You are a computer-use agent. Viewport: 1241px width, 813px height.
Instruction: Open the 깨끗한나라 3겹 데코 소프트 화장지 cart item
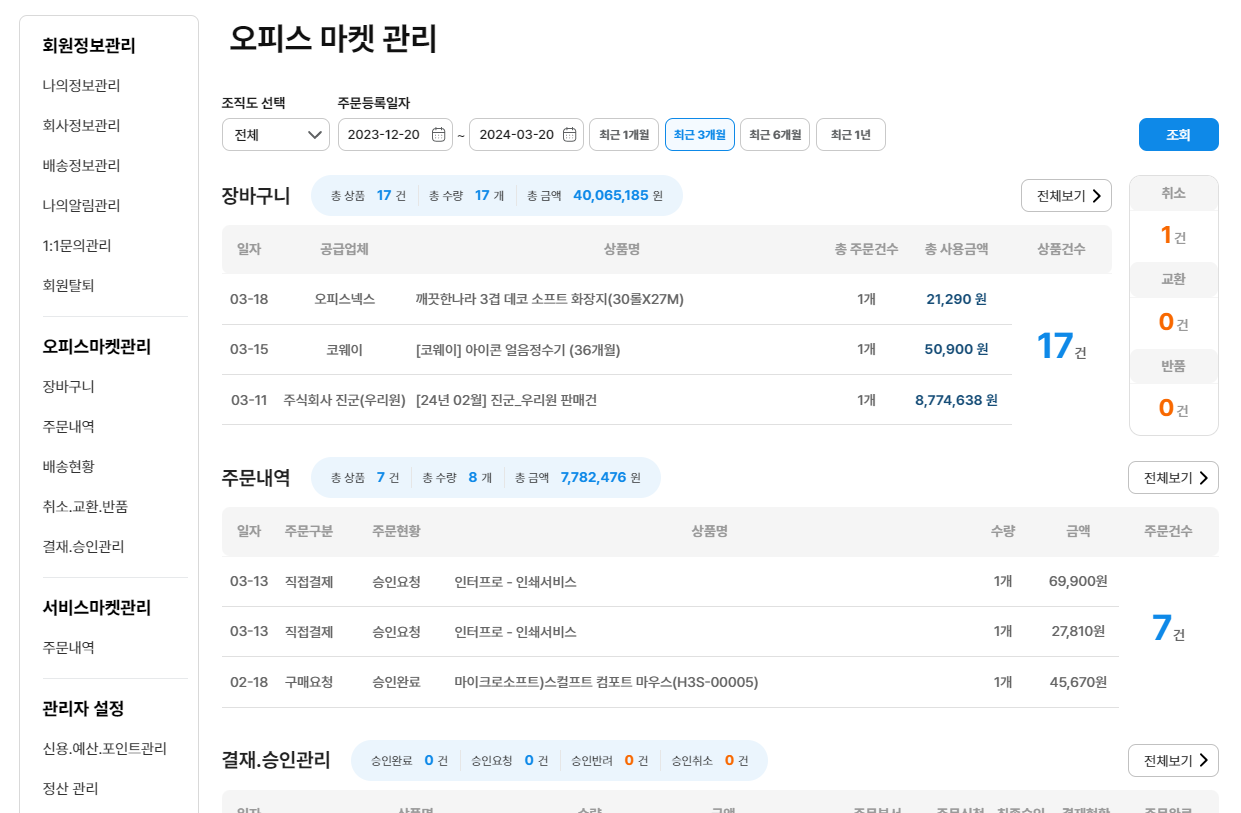point(549,299)
